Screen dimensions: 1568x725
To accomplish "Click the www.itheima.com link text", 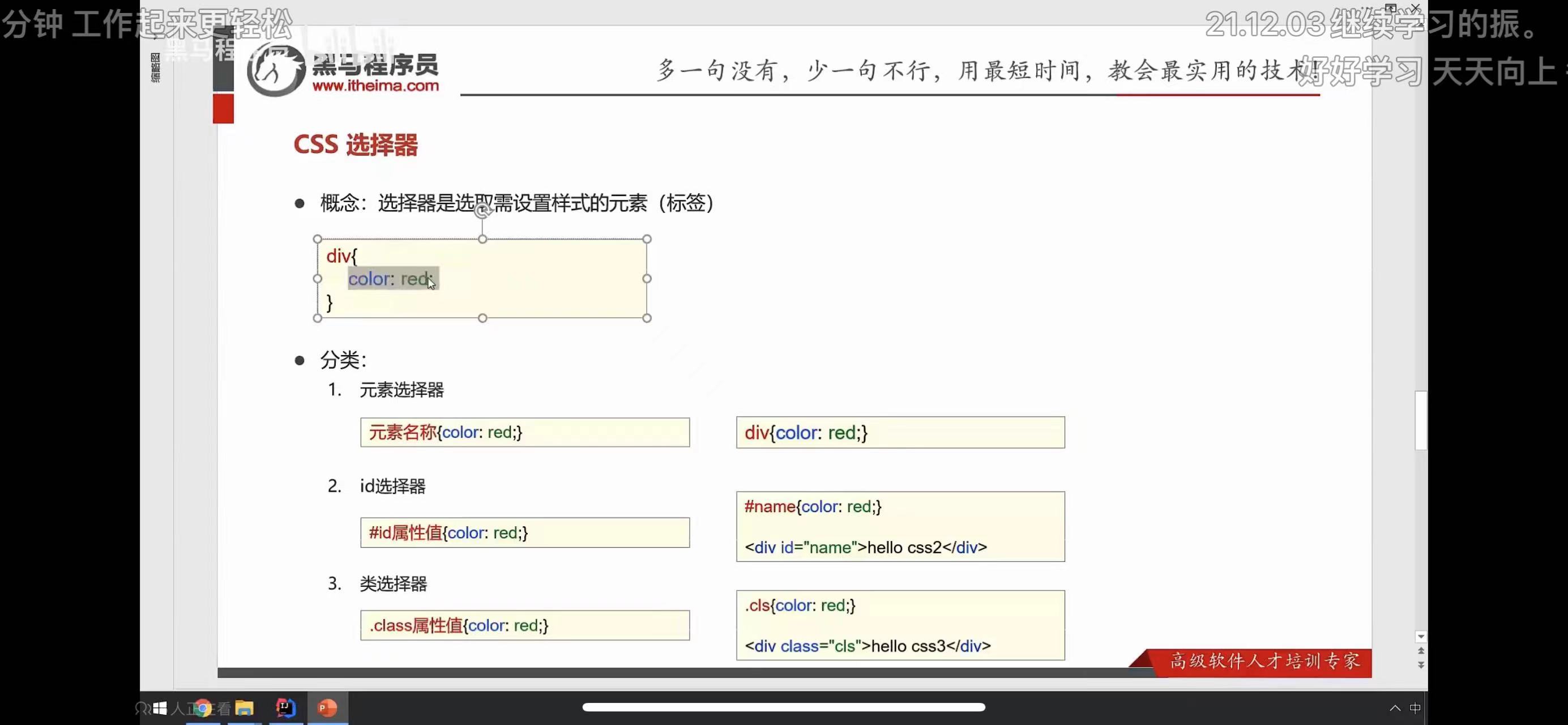I will click(x=375, y=86).
